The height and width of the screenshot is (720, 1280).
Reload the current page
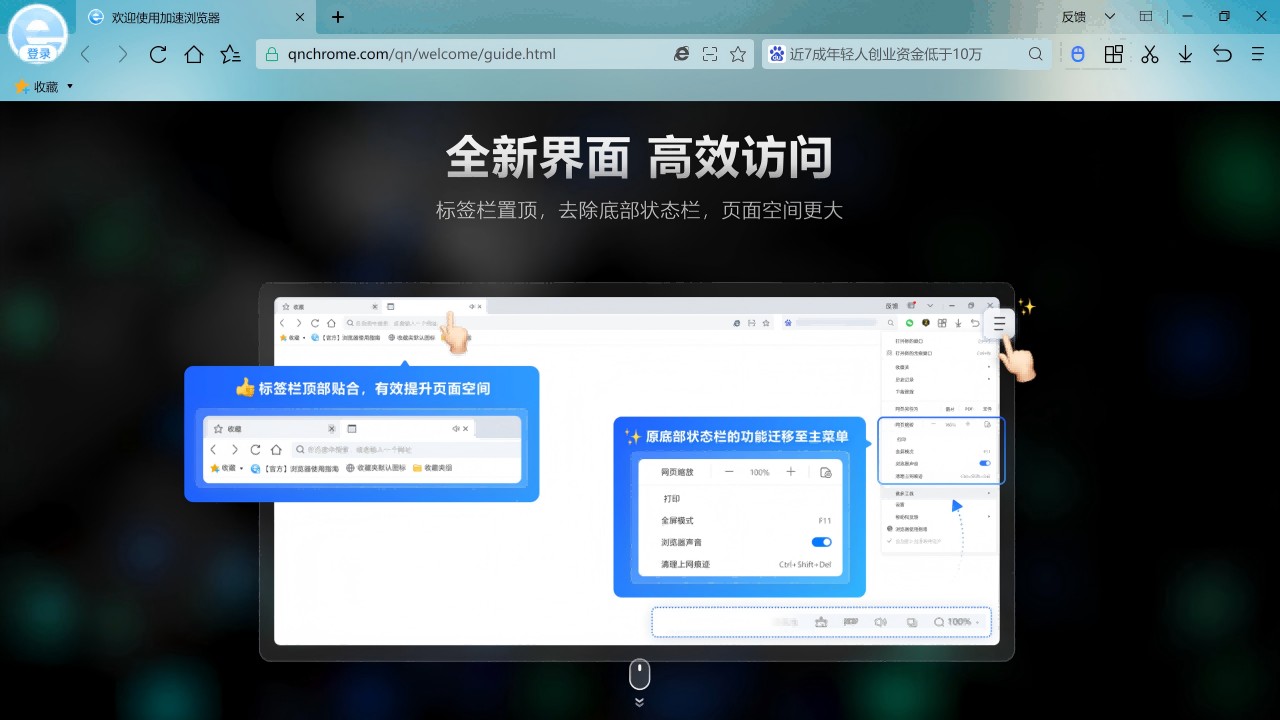click(158, 54)
